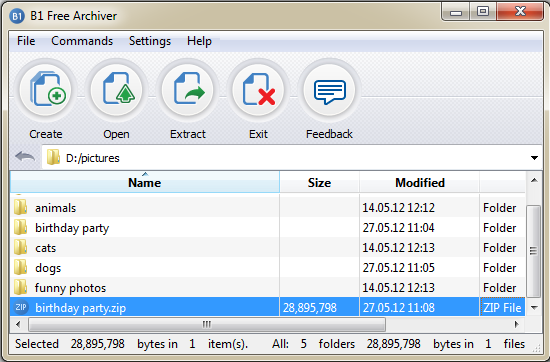Open an archive with the Open icon
This screenshot has height=362, width=550.
117,90
